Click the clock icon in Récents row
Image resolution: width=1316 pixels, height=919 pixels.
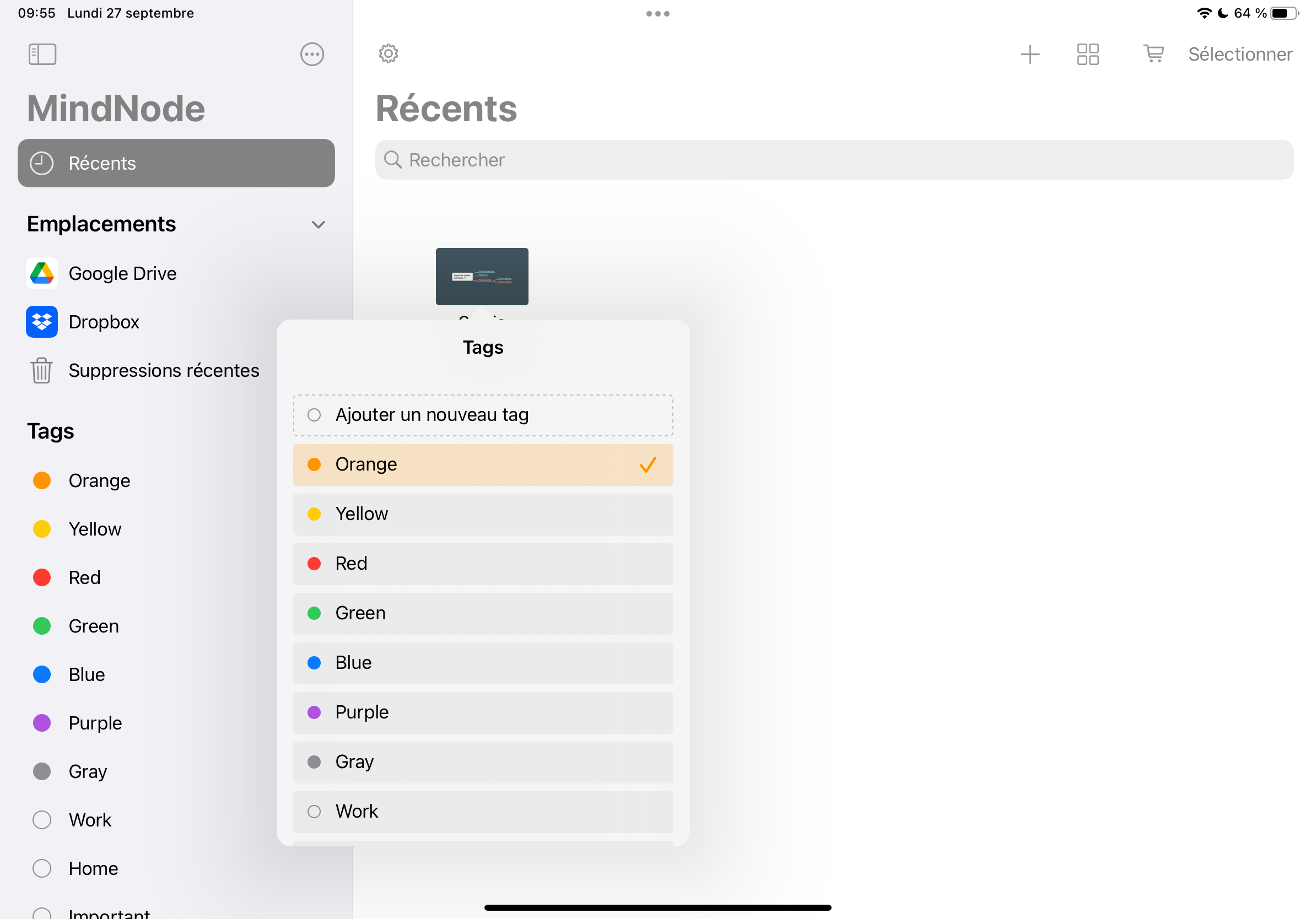(x=41, y=163)
